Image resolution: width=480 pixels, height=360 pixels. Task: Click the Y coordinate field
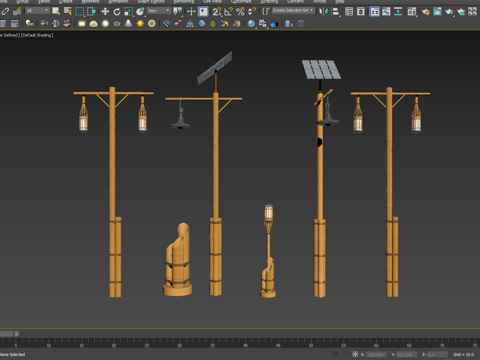pyautogui.click(x=407, y=354)
